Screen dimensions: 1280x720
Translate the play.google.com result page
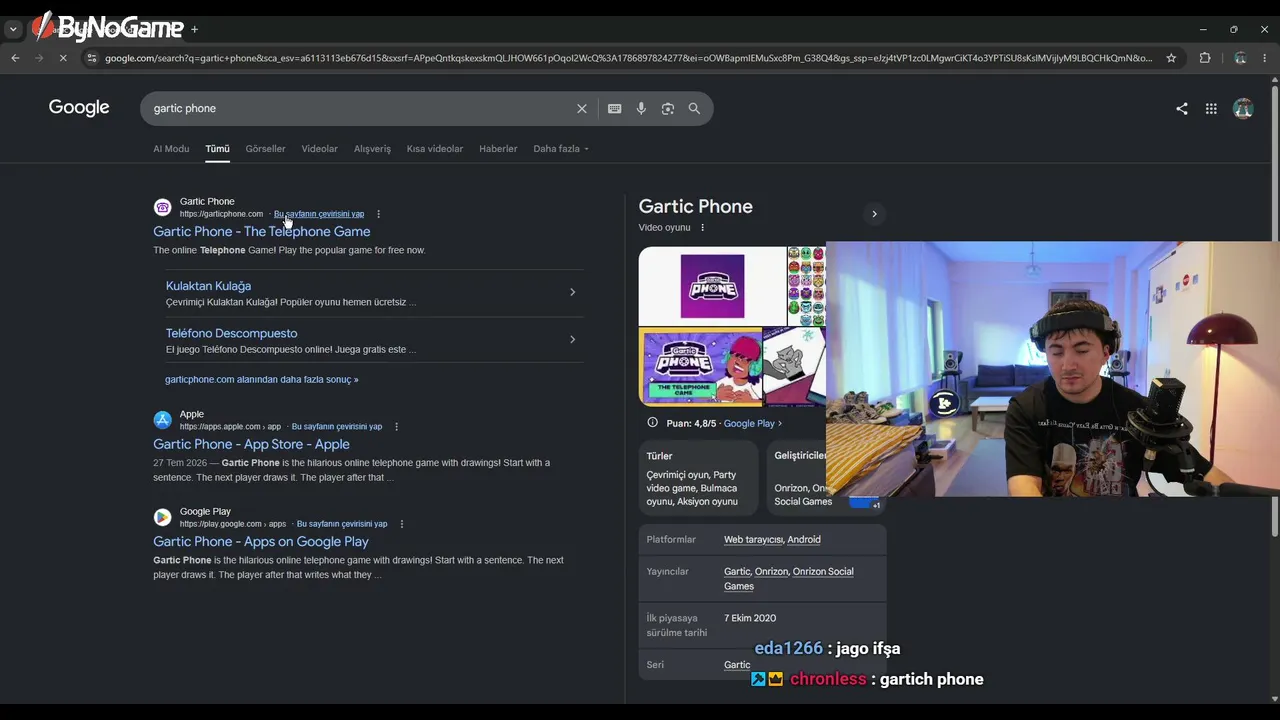point(342,524)
